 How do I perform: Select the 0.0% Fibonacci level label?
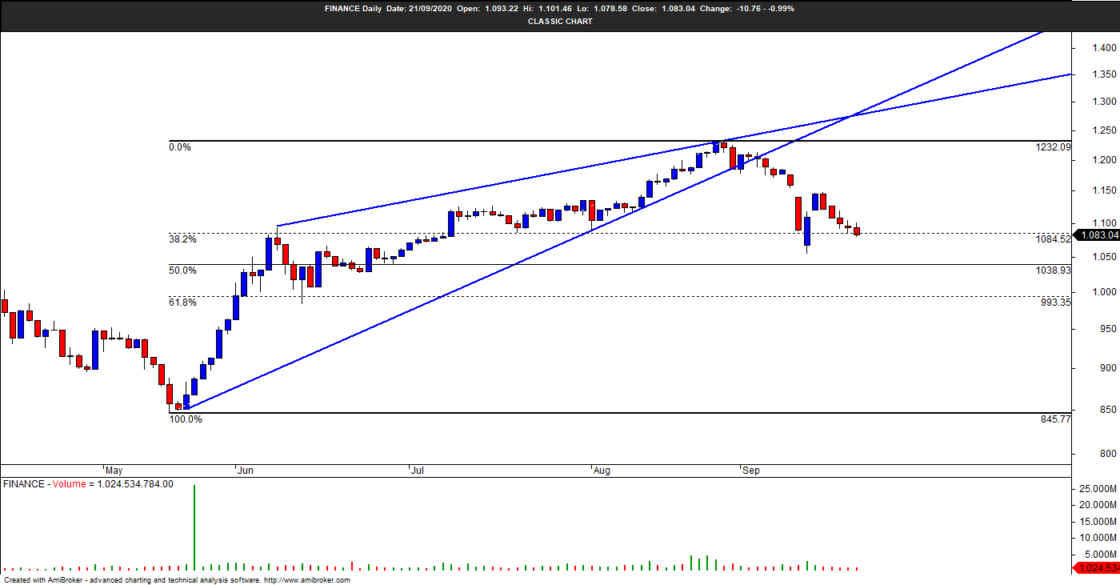(x=180, y=147)
